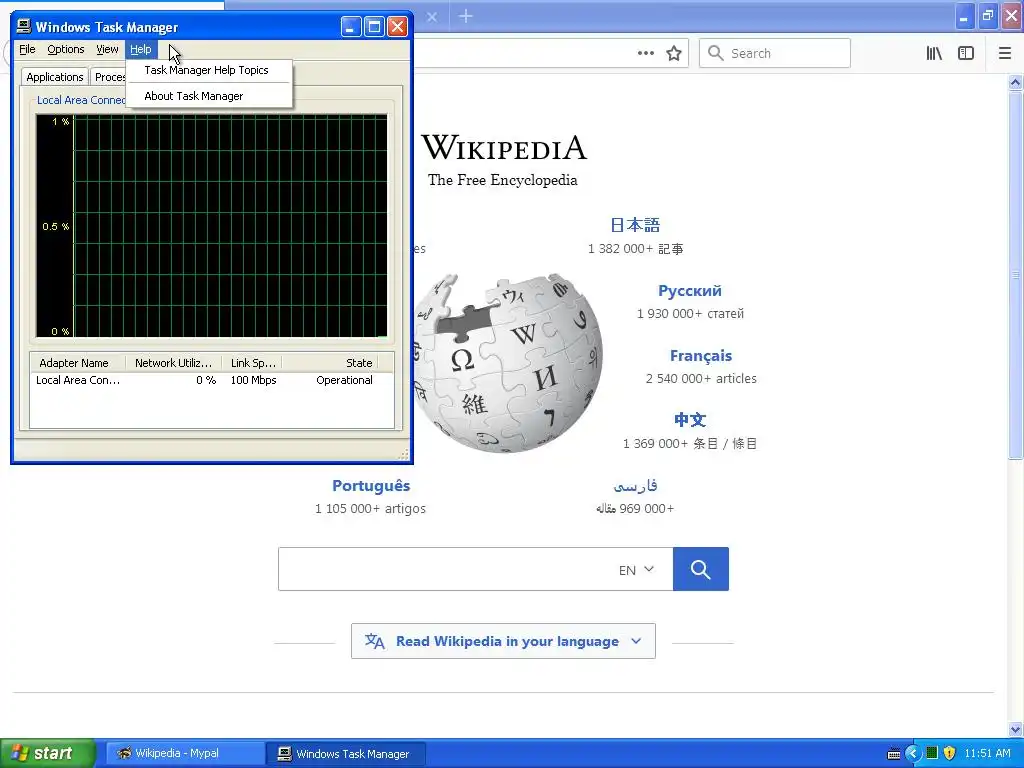Click the browser scrollbar down arrow
This screenshot has height=768, width=1024.
pos(1015,729)
